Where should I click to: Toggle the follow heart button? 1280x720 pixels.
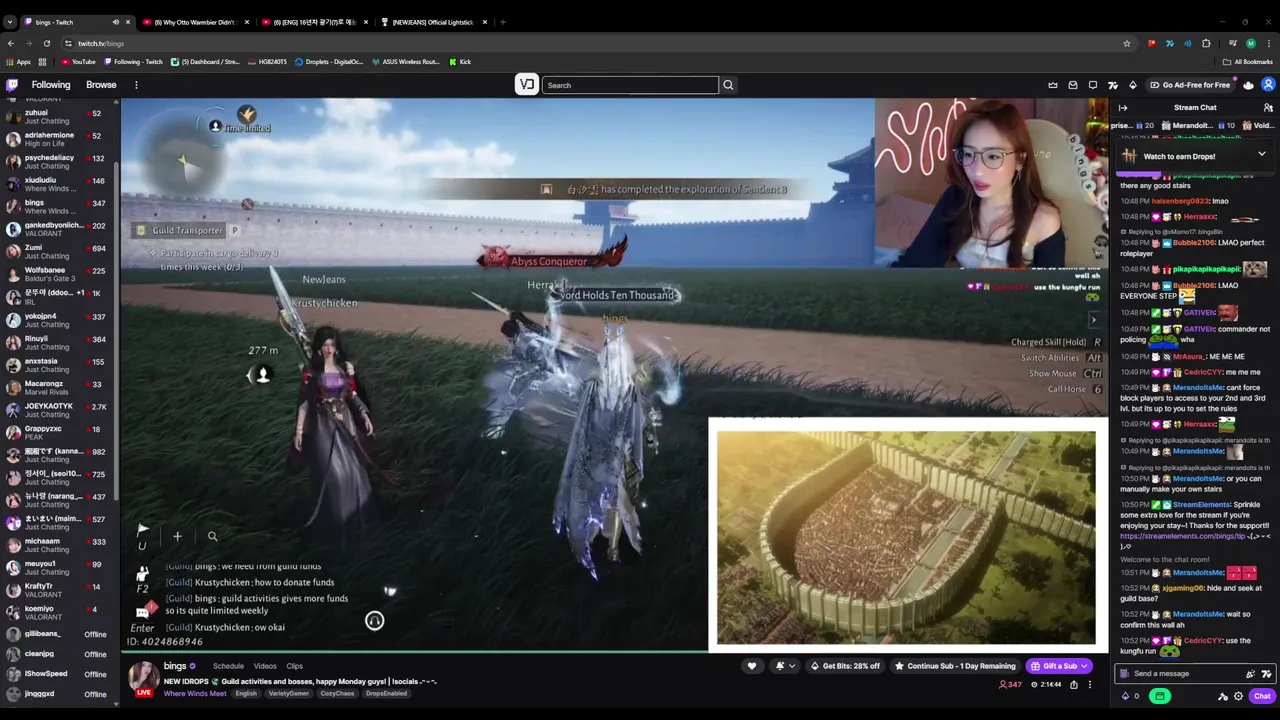coord(752,666)
